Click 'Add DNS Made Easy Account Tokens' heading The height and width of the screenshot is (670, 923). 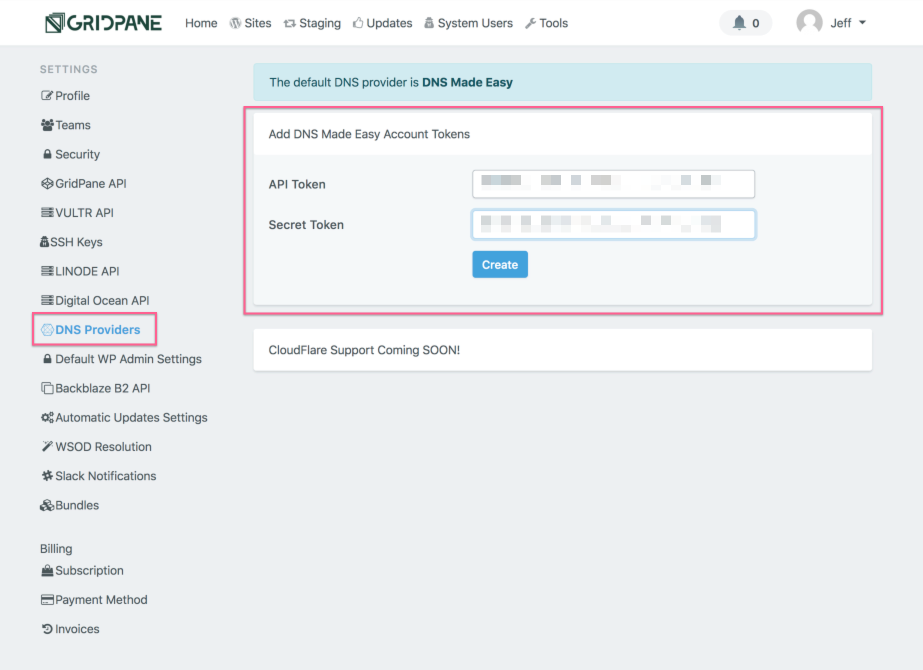[x=369, y=134]
